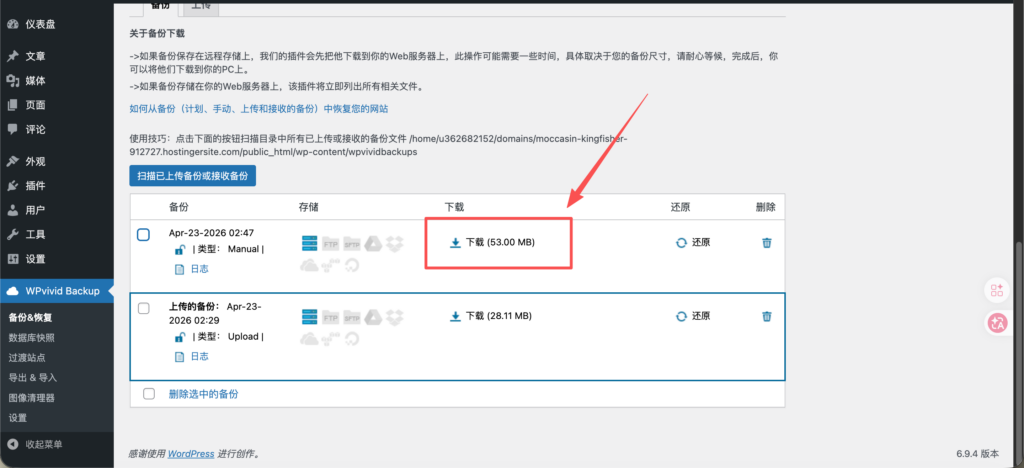Click the pink translate floating widget icon

pyautogui.click(x=997, y=322)
